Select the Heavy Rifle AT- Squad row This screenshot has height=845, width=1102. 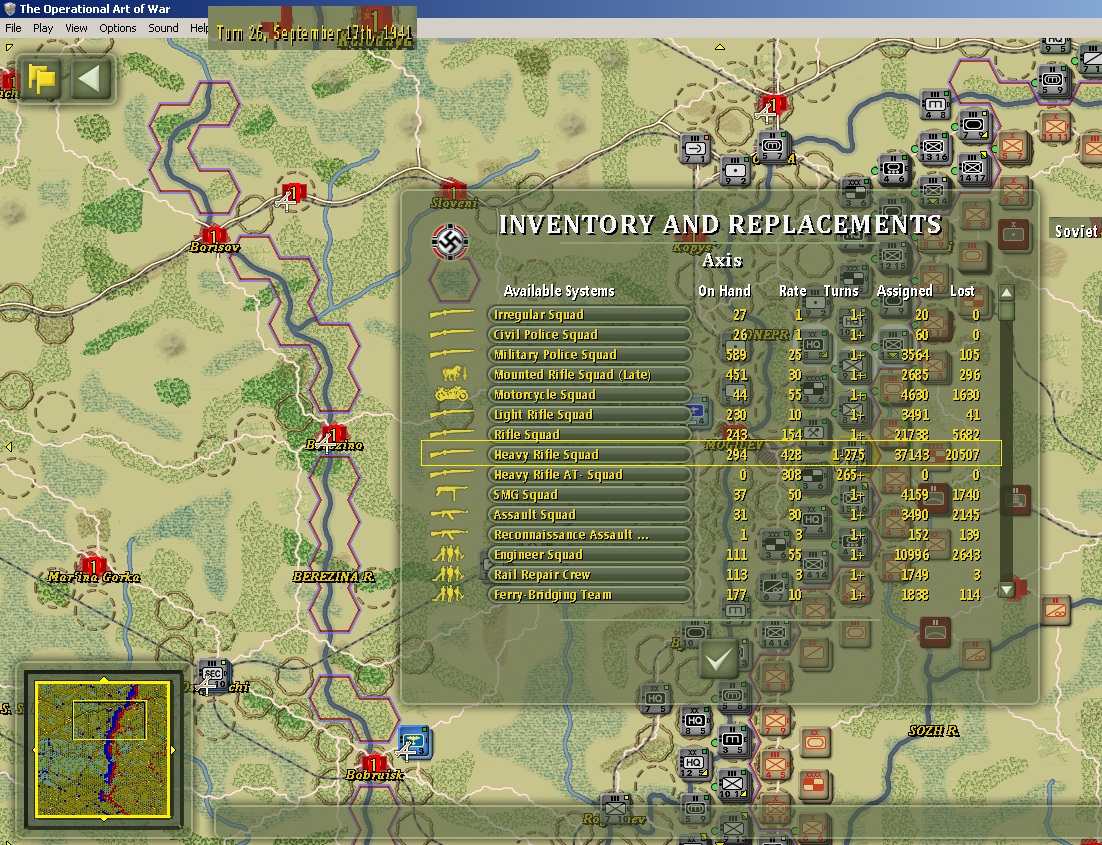710,475
